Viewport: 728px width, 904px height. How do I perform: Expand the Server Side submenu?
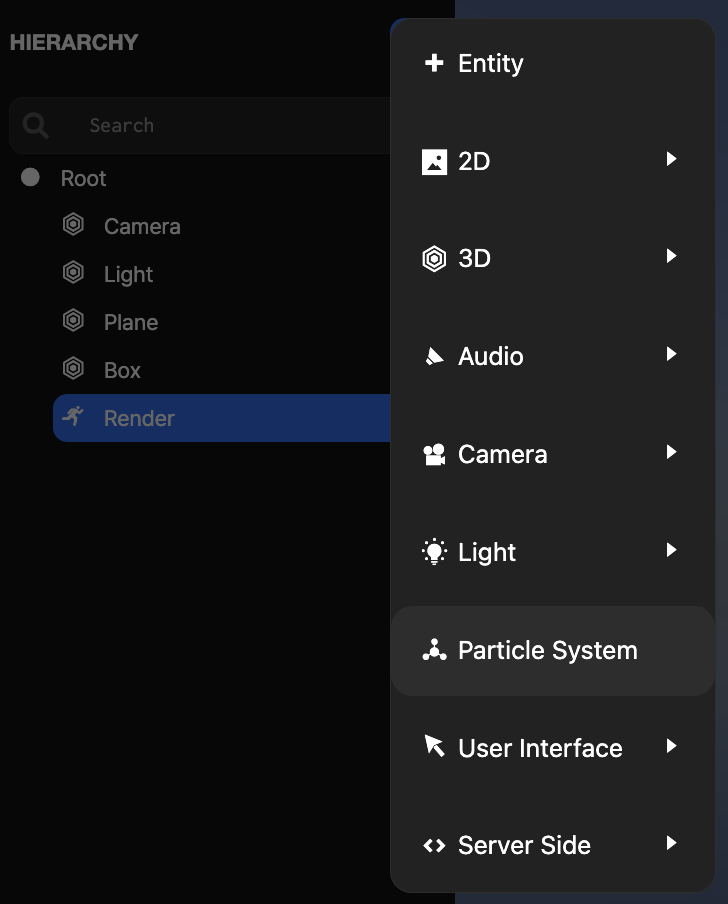point(670,845)
